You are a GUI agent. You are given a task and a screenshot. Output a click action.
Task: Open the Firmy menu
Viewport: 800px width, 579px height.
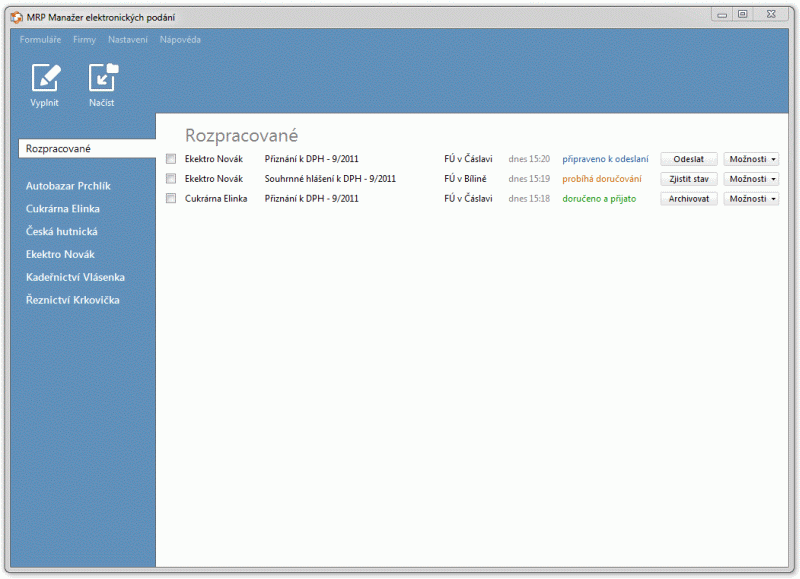pyautogui.click(x=84, y=40)
